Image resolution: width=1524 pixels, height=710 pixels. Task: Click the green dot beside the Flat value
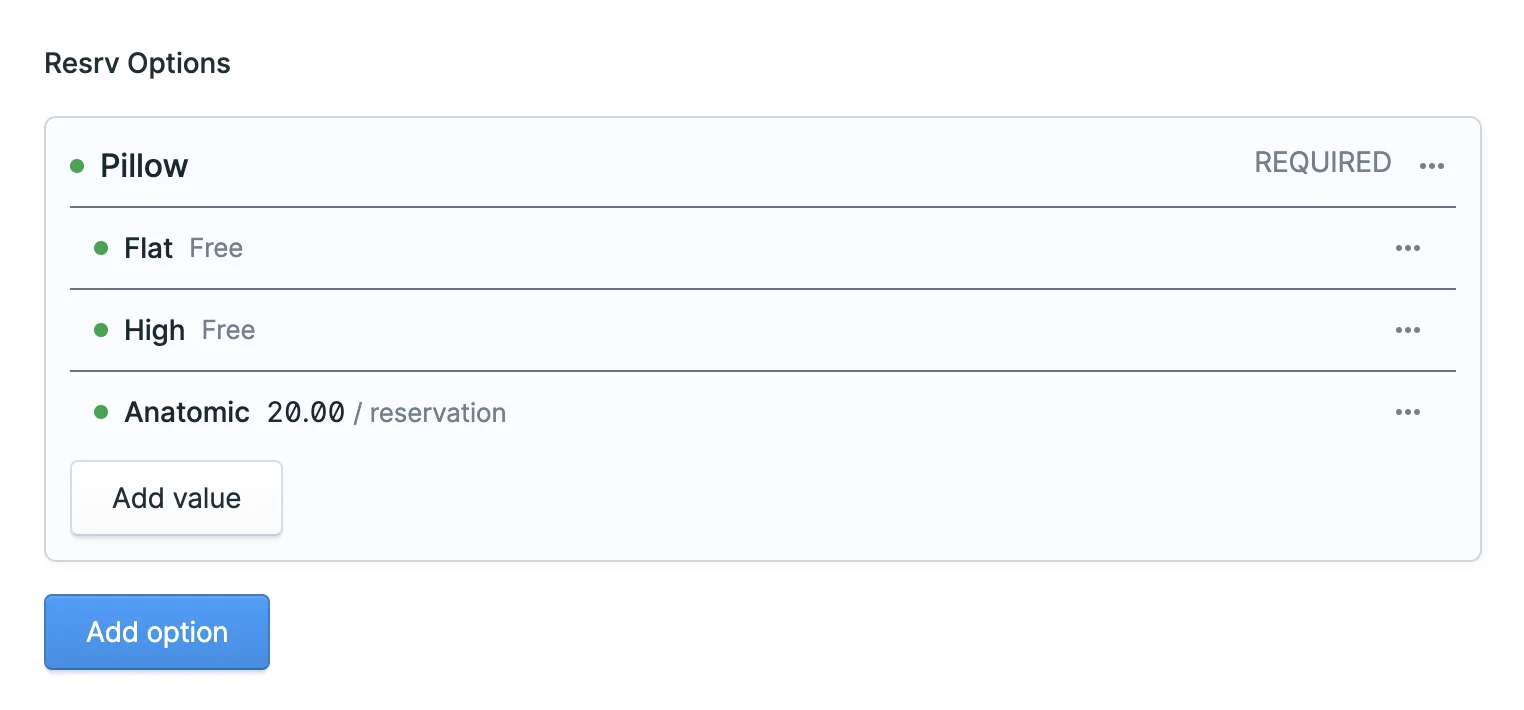pos(100,247)
